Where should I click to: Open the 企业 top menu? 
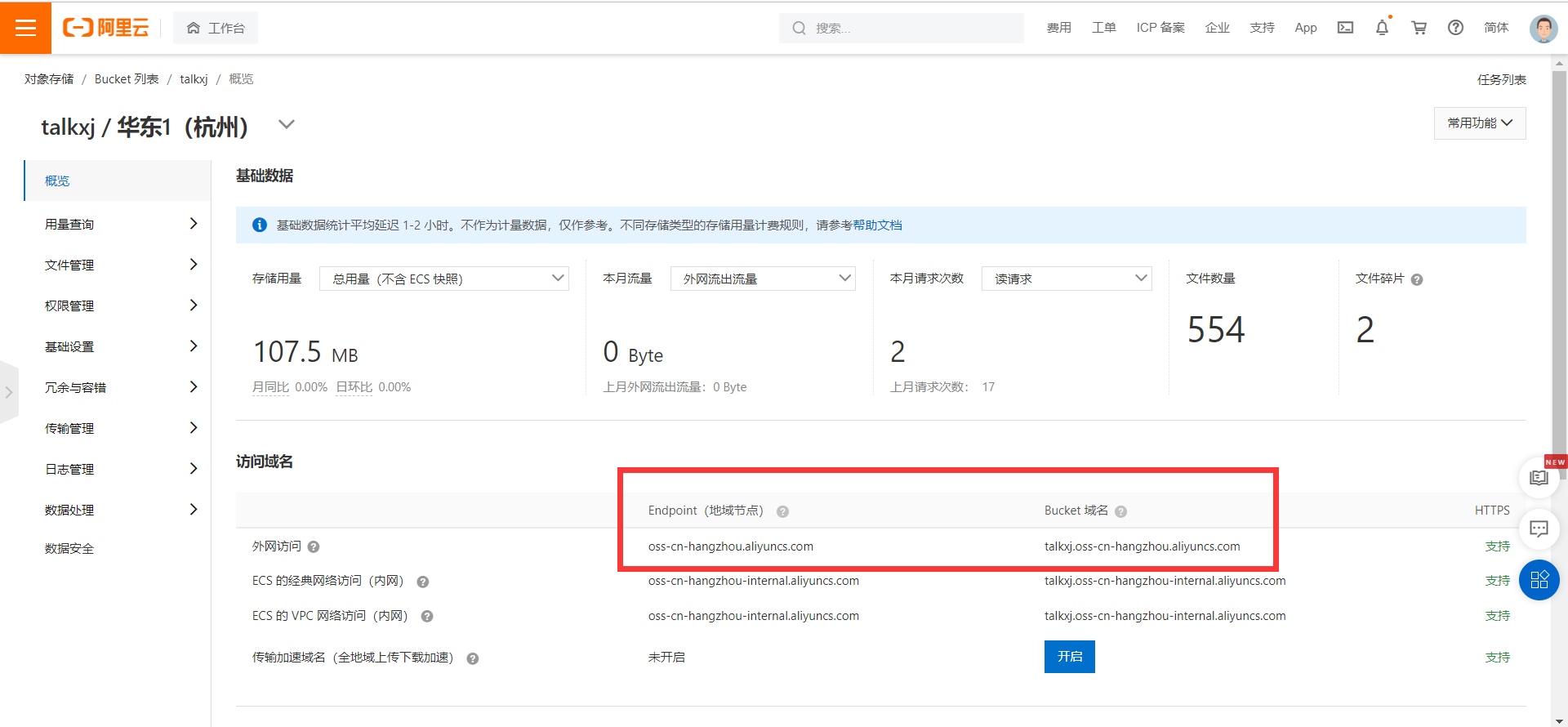tap(1217, 28)
